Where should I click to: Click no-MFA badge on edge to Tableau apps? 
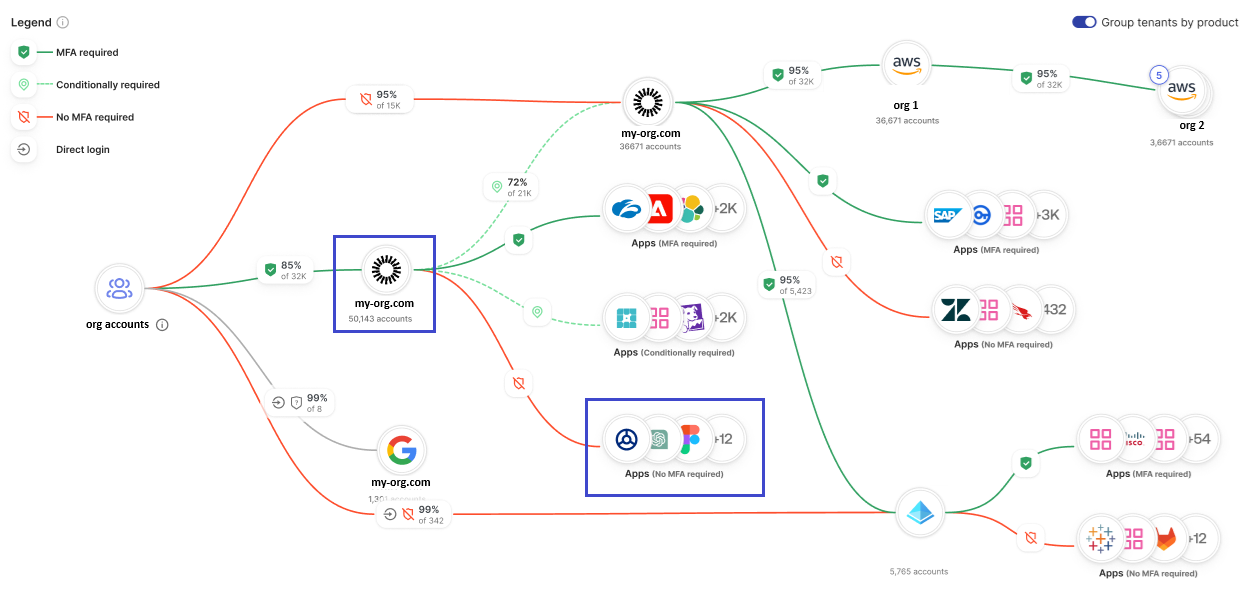click(1029, 538)
